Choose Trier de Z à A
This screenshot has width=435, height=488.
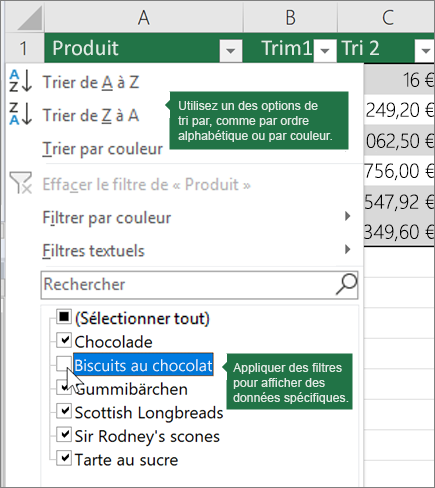click(x=91, y=115)
